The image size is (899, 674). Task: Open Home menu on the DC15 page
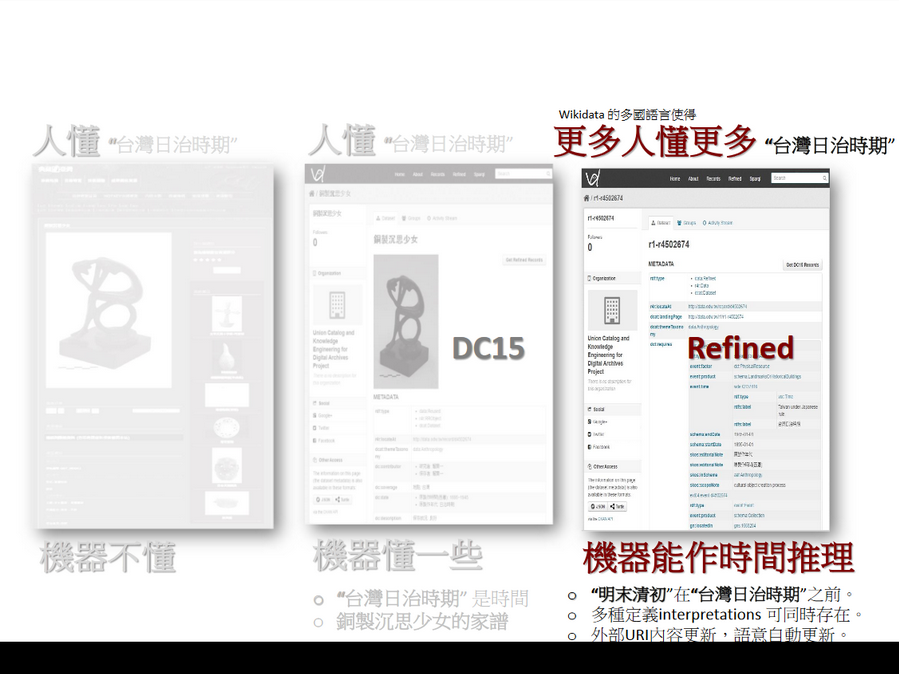point(400,174)
